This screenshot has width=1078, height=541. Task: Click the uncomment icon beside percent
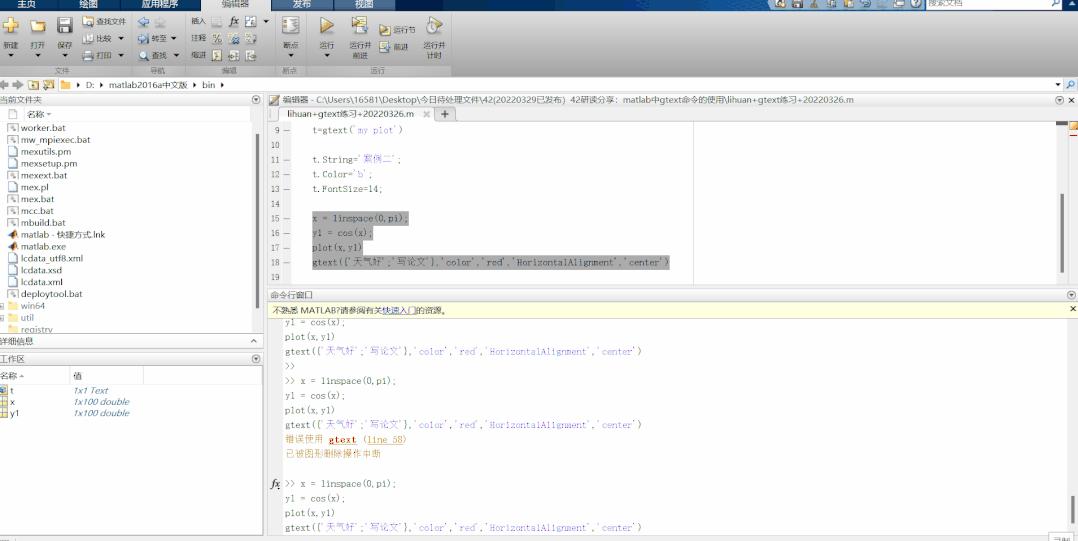(x=234, y=38)
